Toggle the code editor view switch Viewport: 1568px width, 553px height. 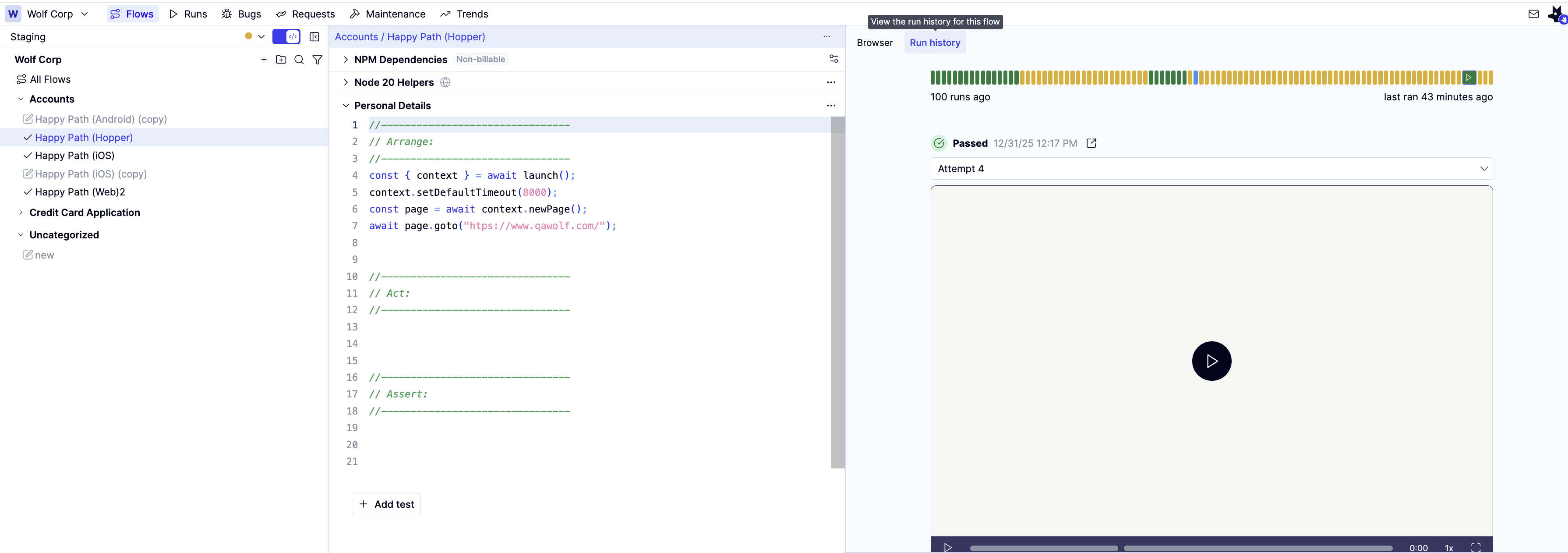coord(286,36)
